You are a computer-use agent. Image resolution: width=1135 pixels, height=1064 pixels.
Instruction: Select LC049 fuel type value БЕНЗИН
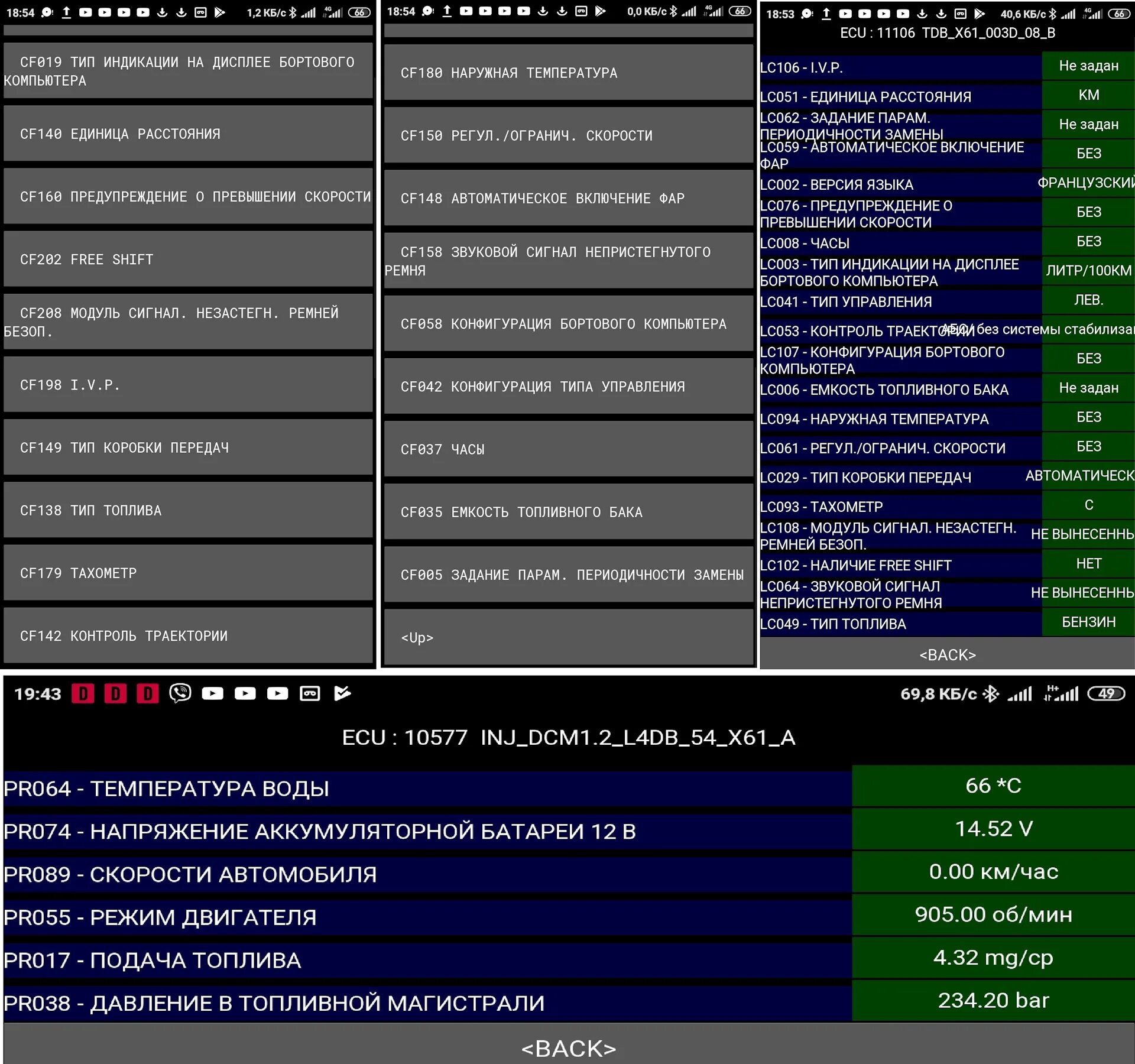[x=1088, y=622]
